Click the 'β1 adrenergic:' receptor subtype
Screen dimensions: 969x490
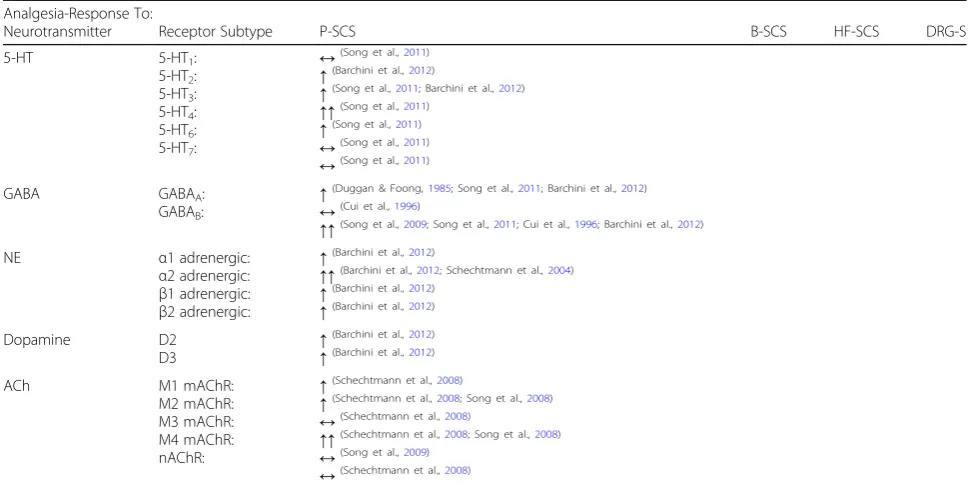(205, 294)
